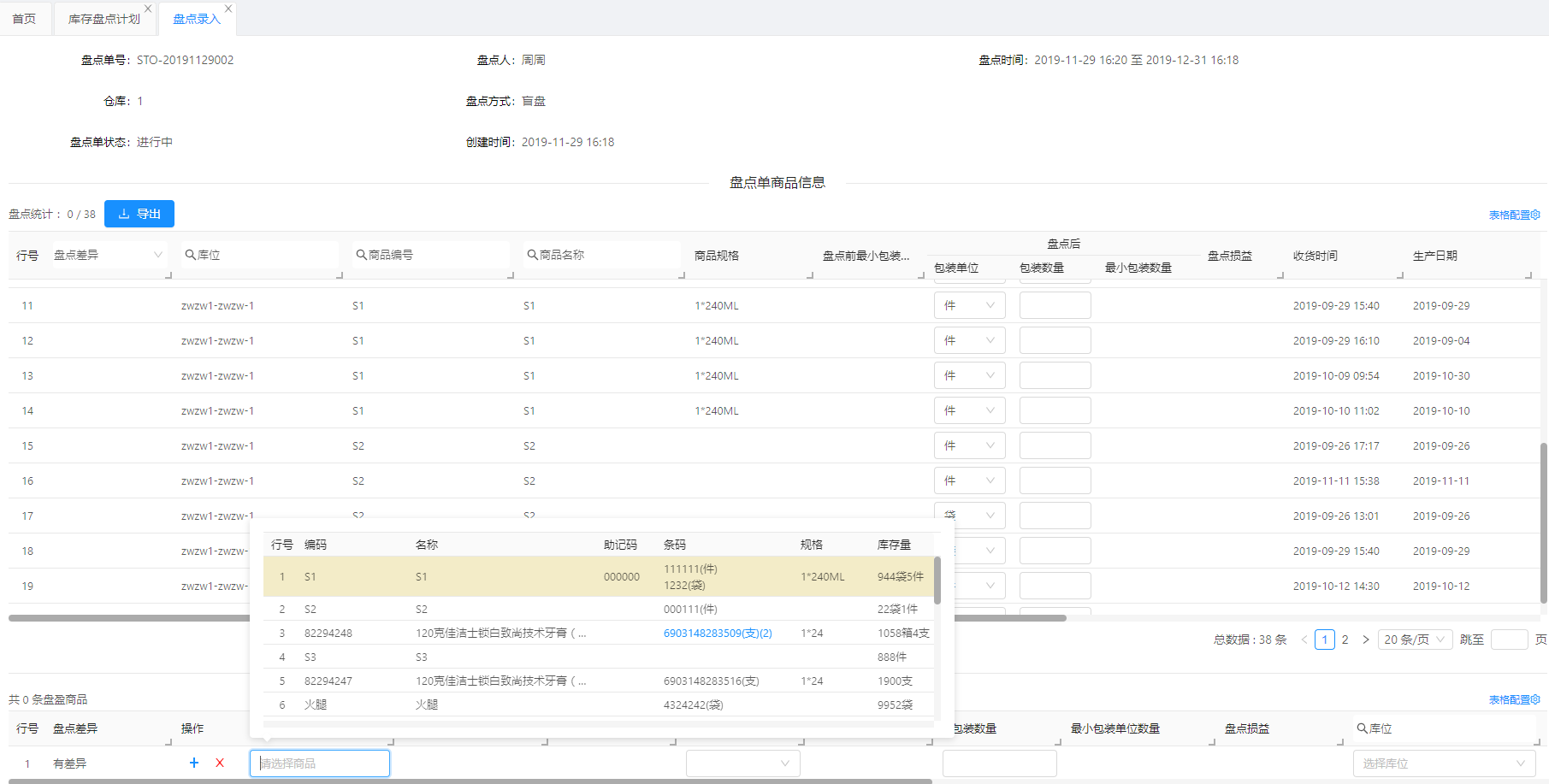1549x784 pixels.
Task: Click the previous page arrow
Action: 1304,640
